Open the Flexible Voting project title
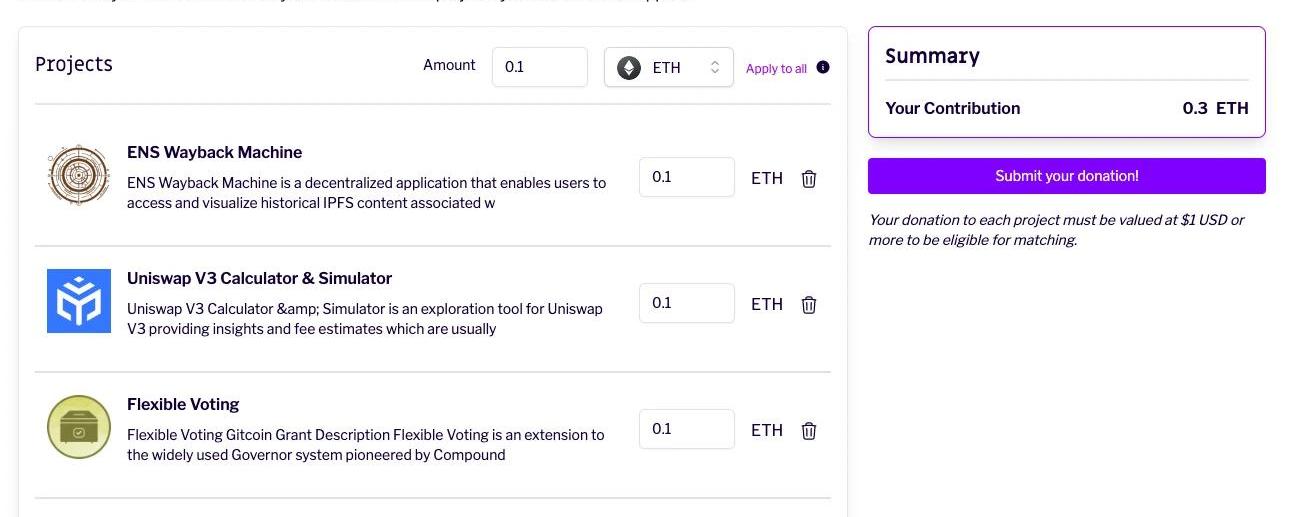The width and height of the screenshot is (1295, 517). pos(183,404)
